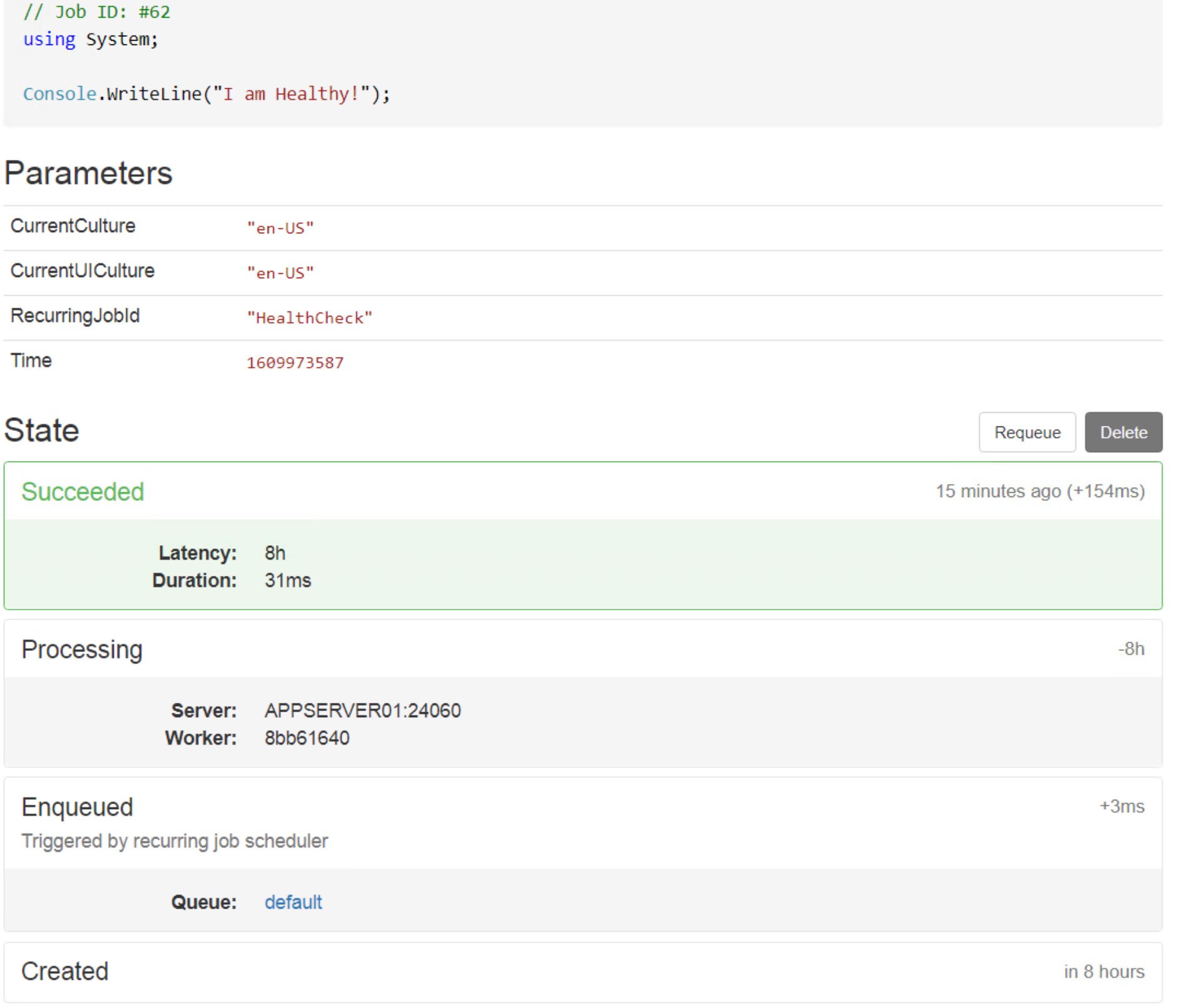Click the Succeeded state label
Viewport: 1189px width, 1008px height.
coord(82,491)
